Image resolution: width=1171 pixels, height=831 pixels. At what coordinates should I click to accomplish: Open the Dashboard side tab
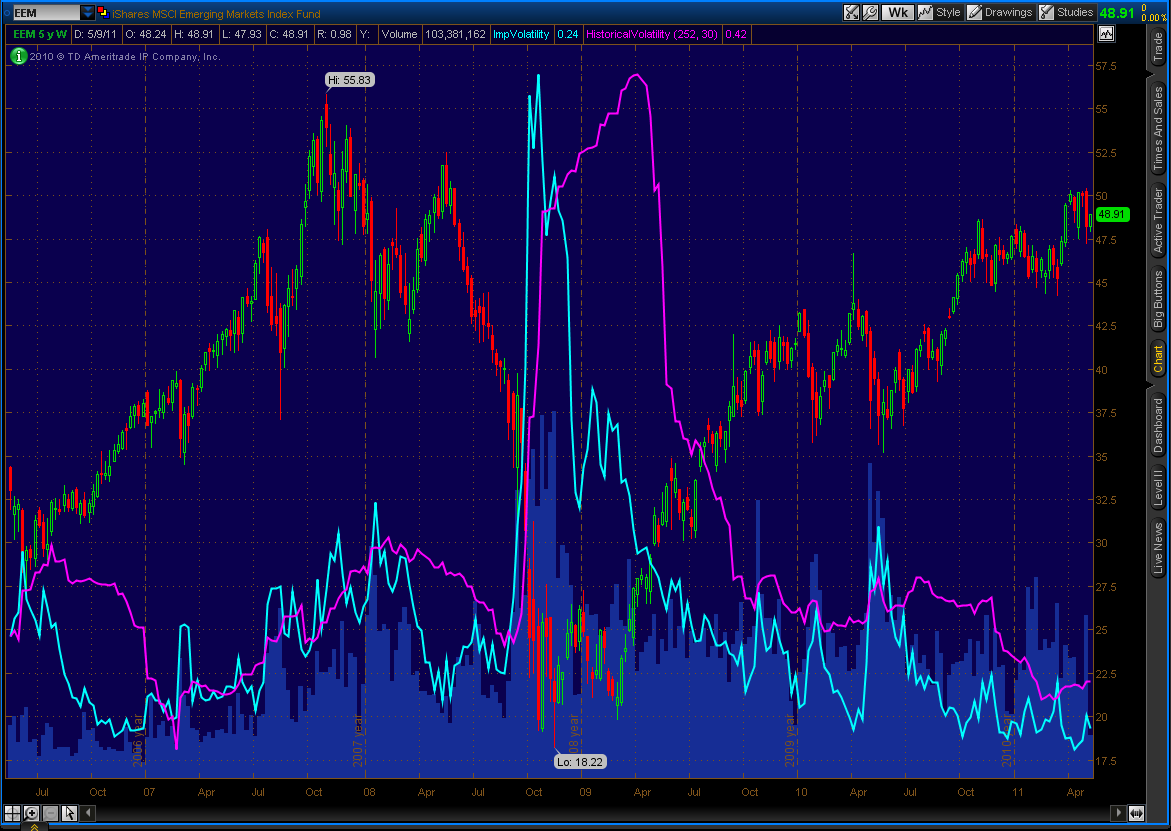[x=1158, y=425]
